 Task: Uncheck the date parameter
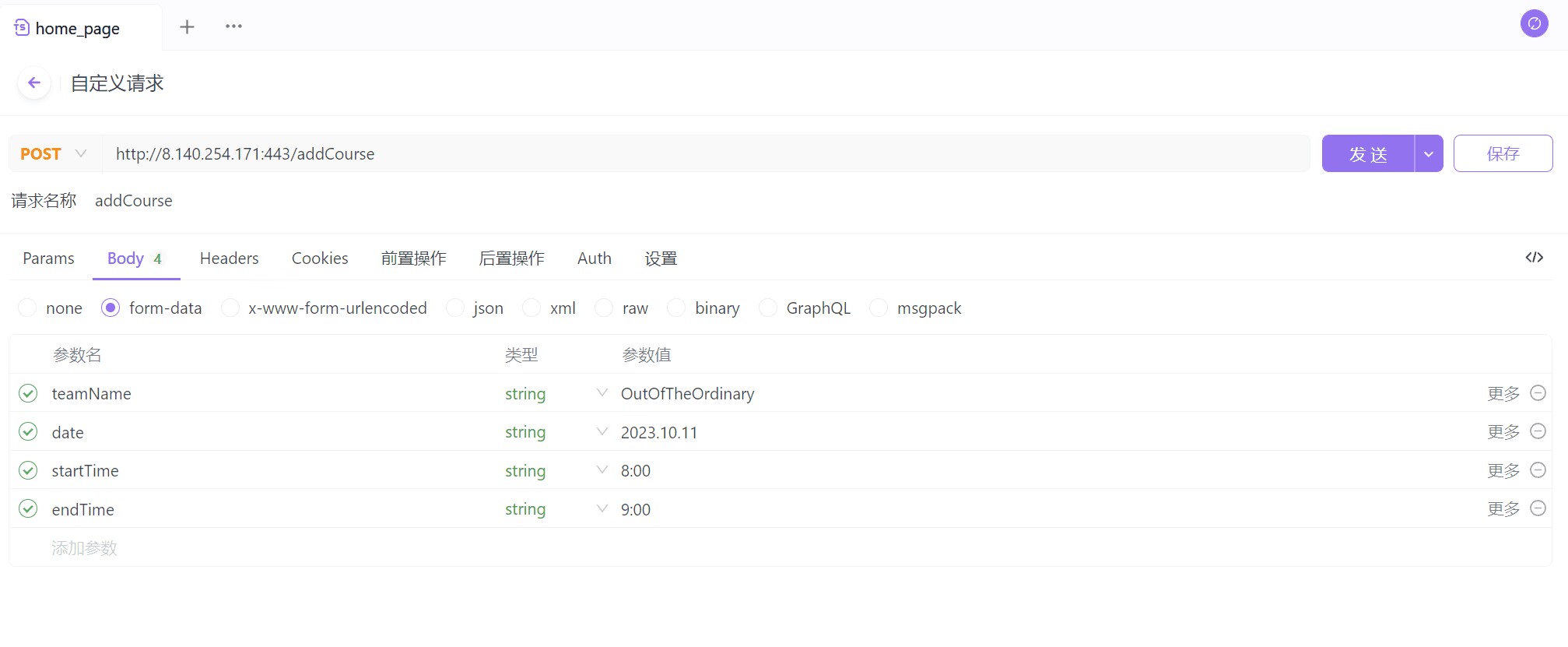pyautogui.click(x=28, y=431)
